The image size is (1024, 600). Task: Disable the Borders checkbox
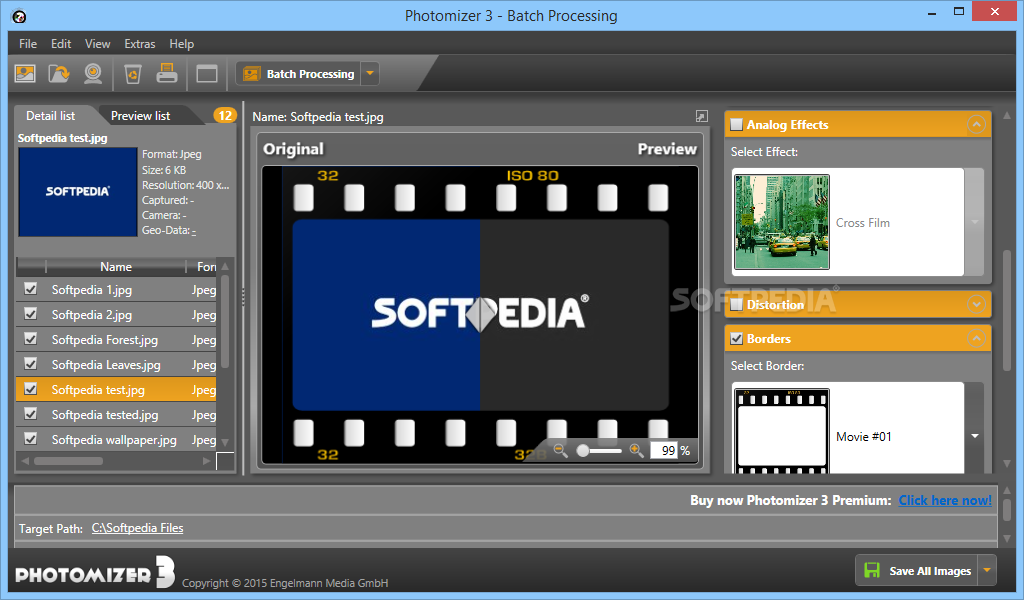[737, 338]
